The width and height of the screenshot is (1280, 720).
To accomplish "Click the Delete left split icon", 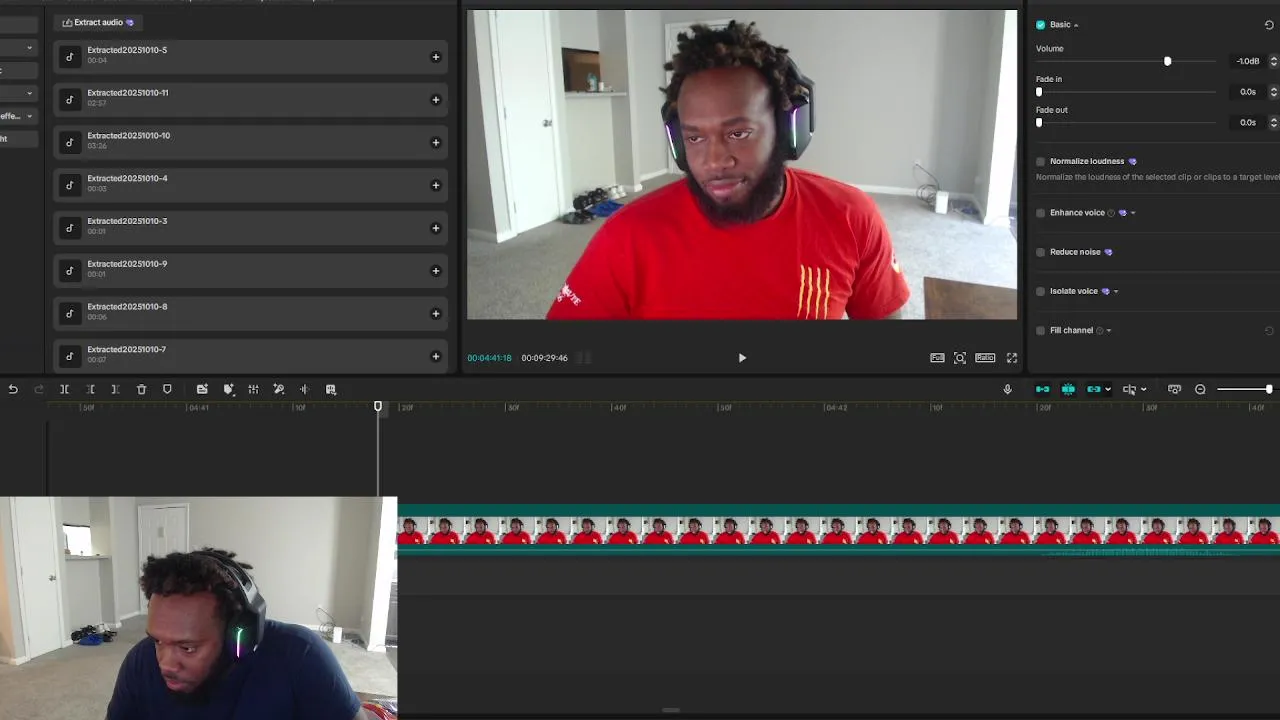I will tap(90, 389).
